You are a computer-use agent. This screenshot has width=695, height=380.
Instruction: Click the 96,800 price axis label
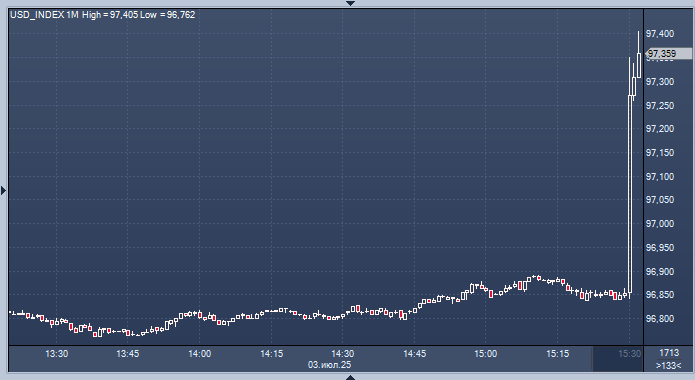(660, 318)
